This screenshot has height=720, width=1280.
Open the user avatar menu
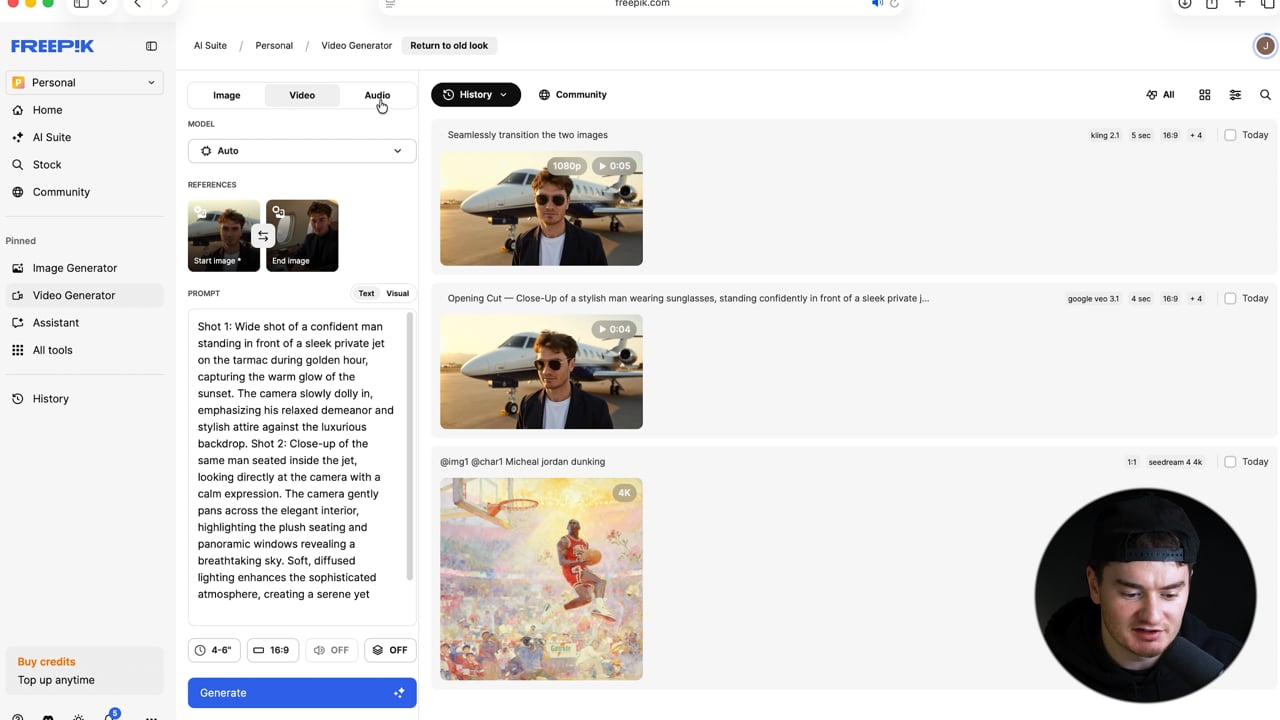coord(1265,45)
